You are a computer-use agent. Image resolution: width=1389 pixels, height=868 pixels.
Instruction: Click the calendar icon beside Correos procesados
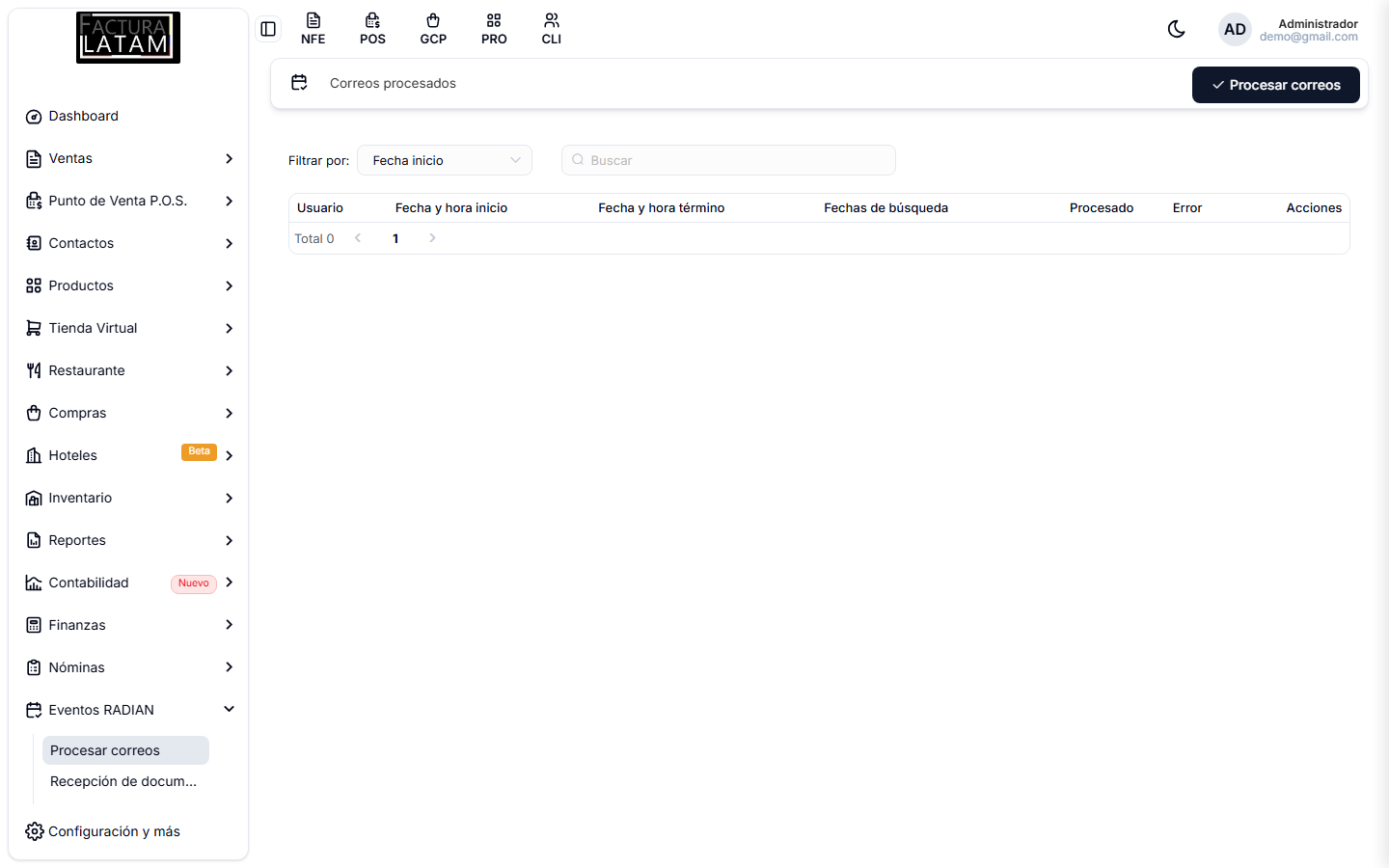[x=299, y=83]
